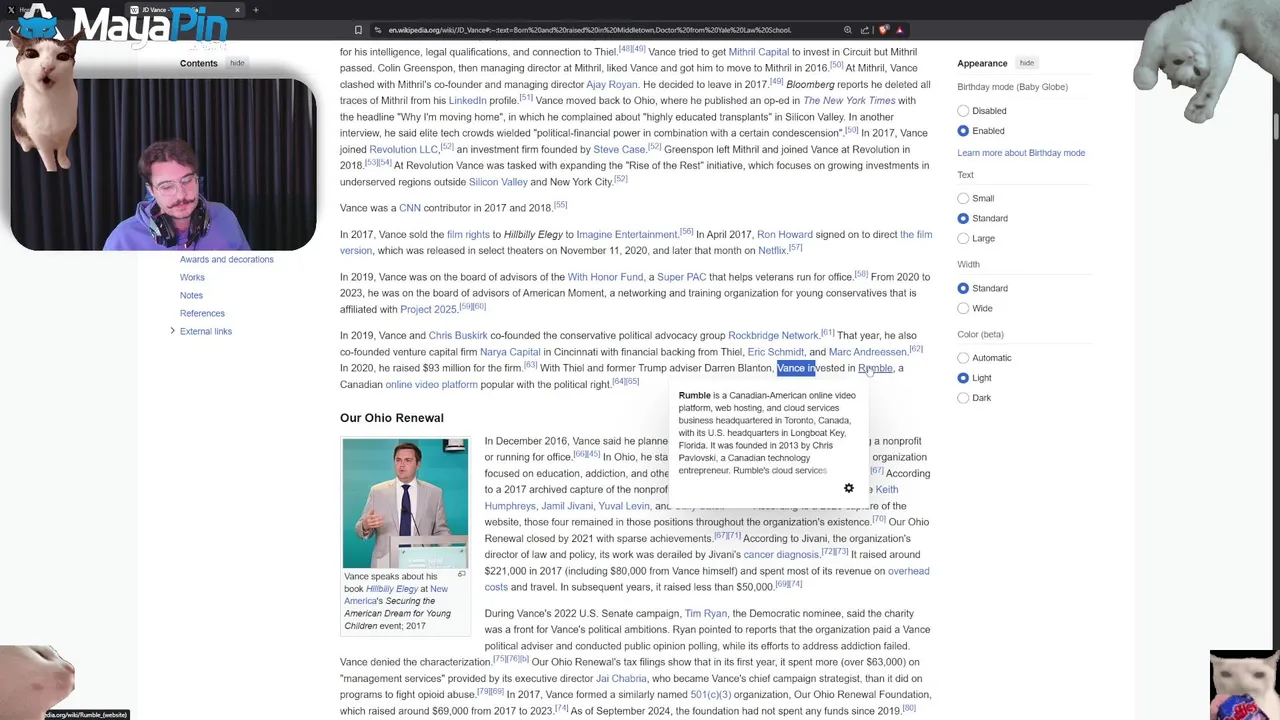Open a new tab with plus icon
Image resolution: width=1280 pixels, height=720 pixels.
pyautogui.click(x=255, y=10)
